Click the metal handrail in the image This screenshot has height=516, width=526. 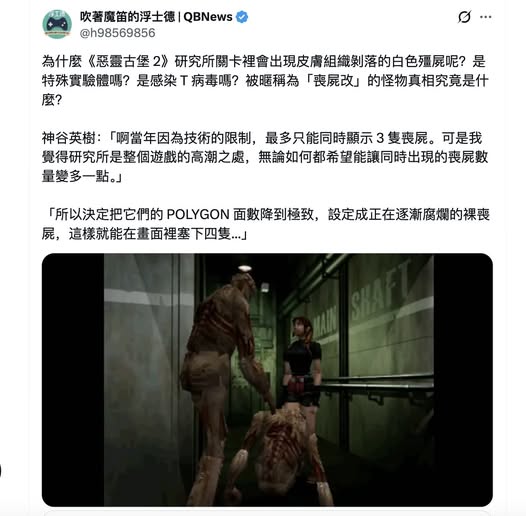376,382
